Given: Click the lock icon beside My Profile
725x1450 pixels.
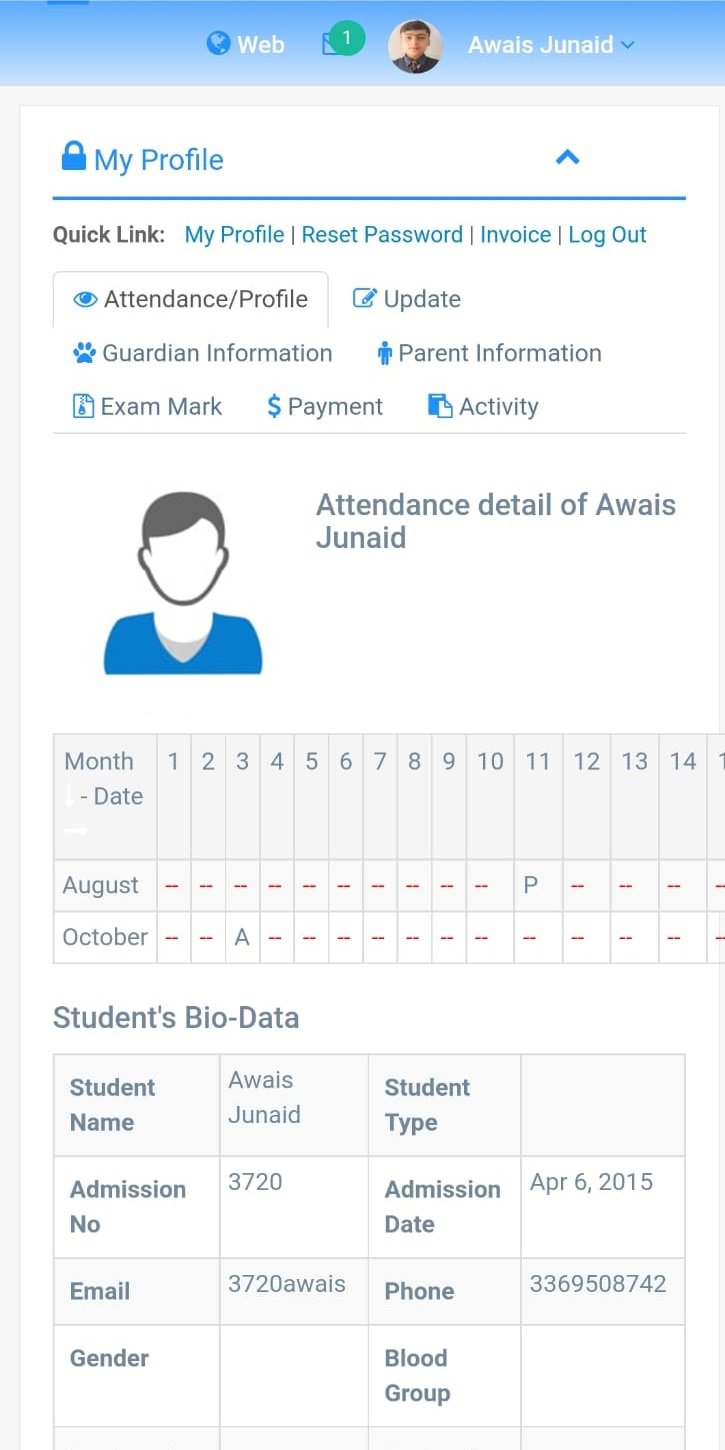Looking at the screenshot, I should tap(73, 157).
